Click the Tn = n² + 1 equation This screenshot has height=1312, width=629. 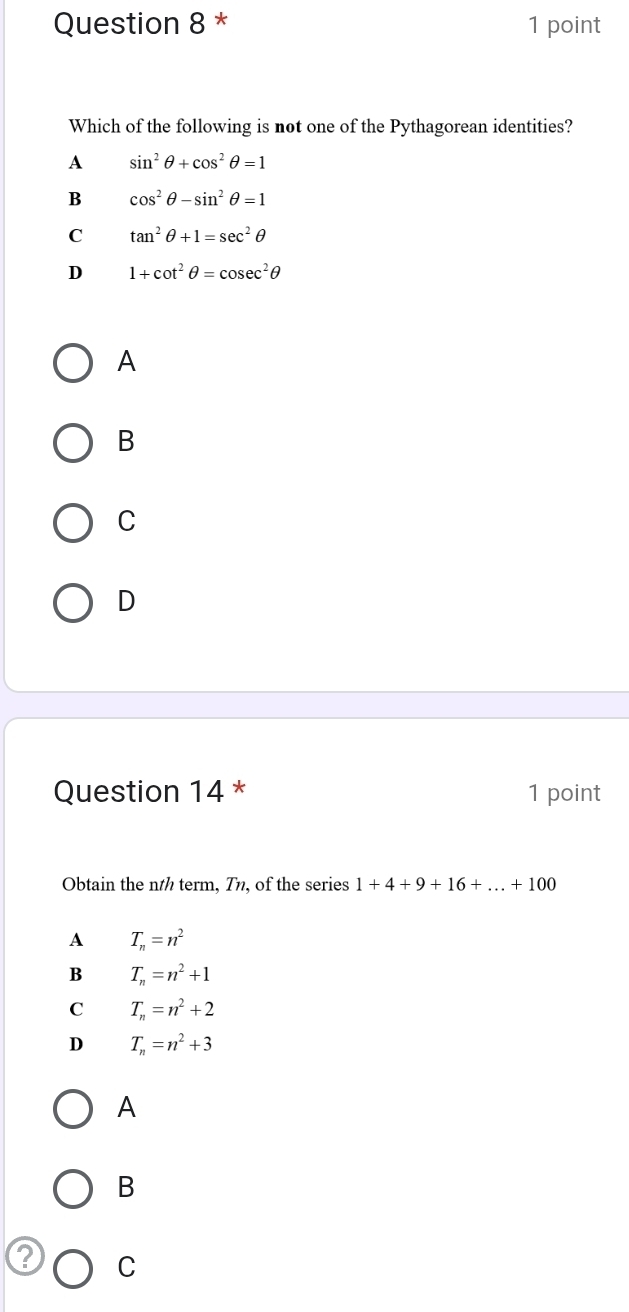click(168, 974)
